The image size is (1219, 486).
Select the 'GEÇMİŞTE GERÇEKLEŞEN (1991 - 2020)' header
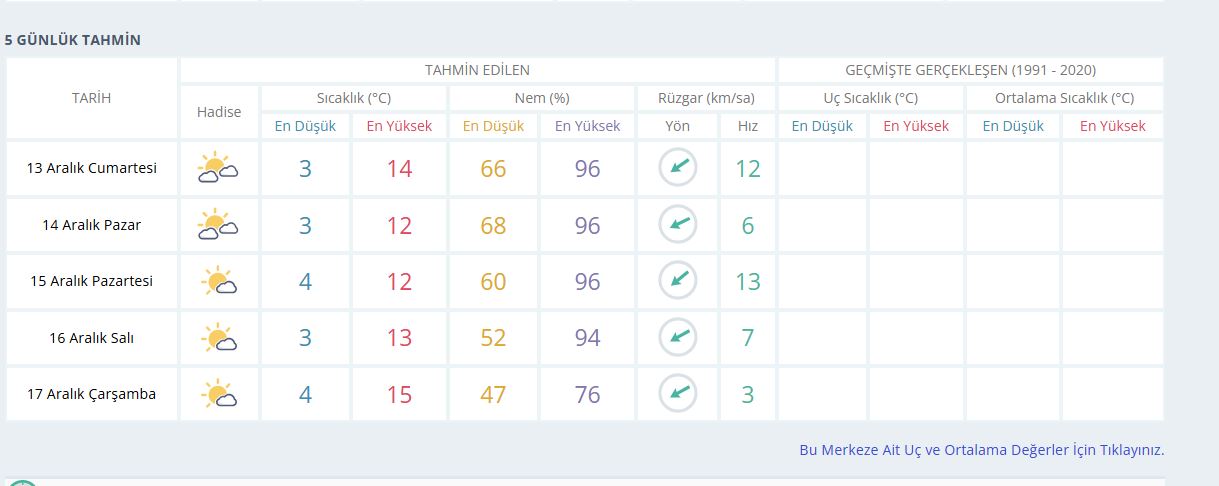[x=970, y=70]
